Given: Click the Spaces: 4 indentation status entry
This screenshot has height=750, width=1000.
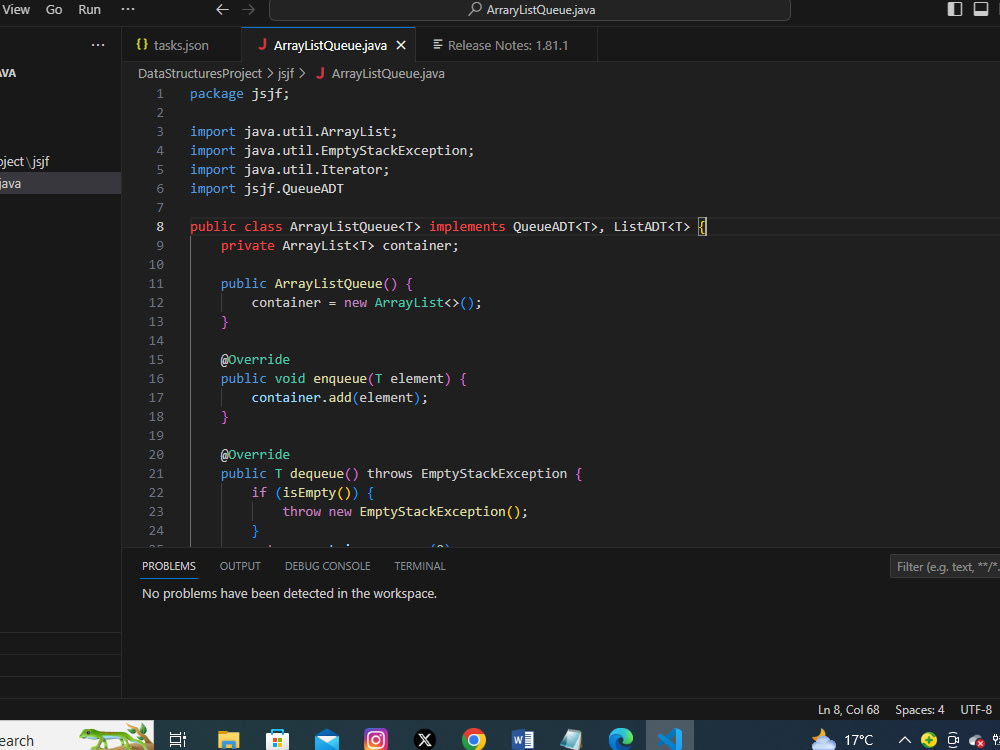Looking at the screenshot, I should click(x=920, y=710).
